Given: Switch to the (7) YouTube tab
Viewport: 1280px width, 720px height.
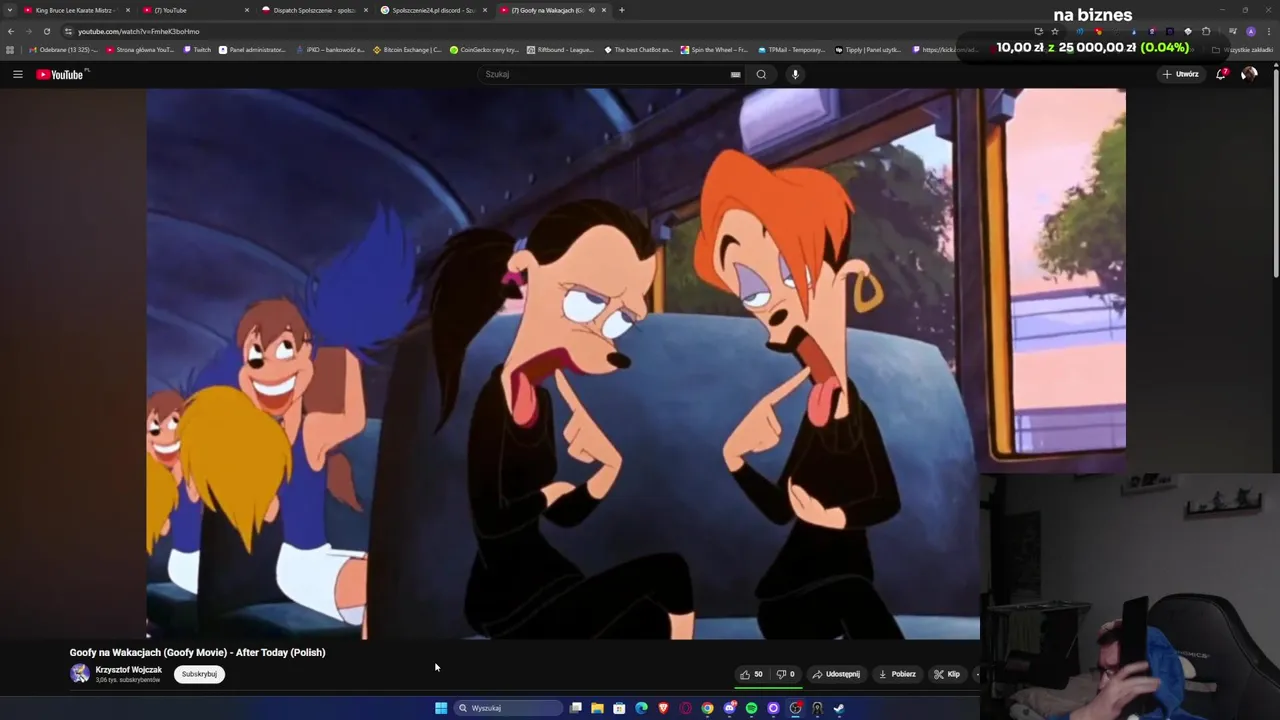Looking at the screenshot, I should click(194, 10).
